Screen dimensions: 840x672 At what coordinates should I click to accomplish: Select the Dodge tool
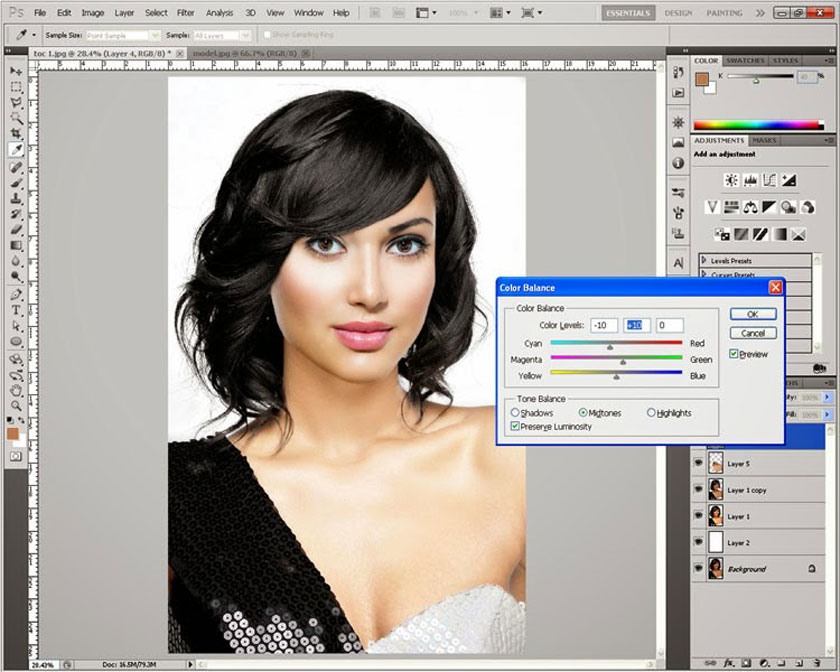click(16, 277)
